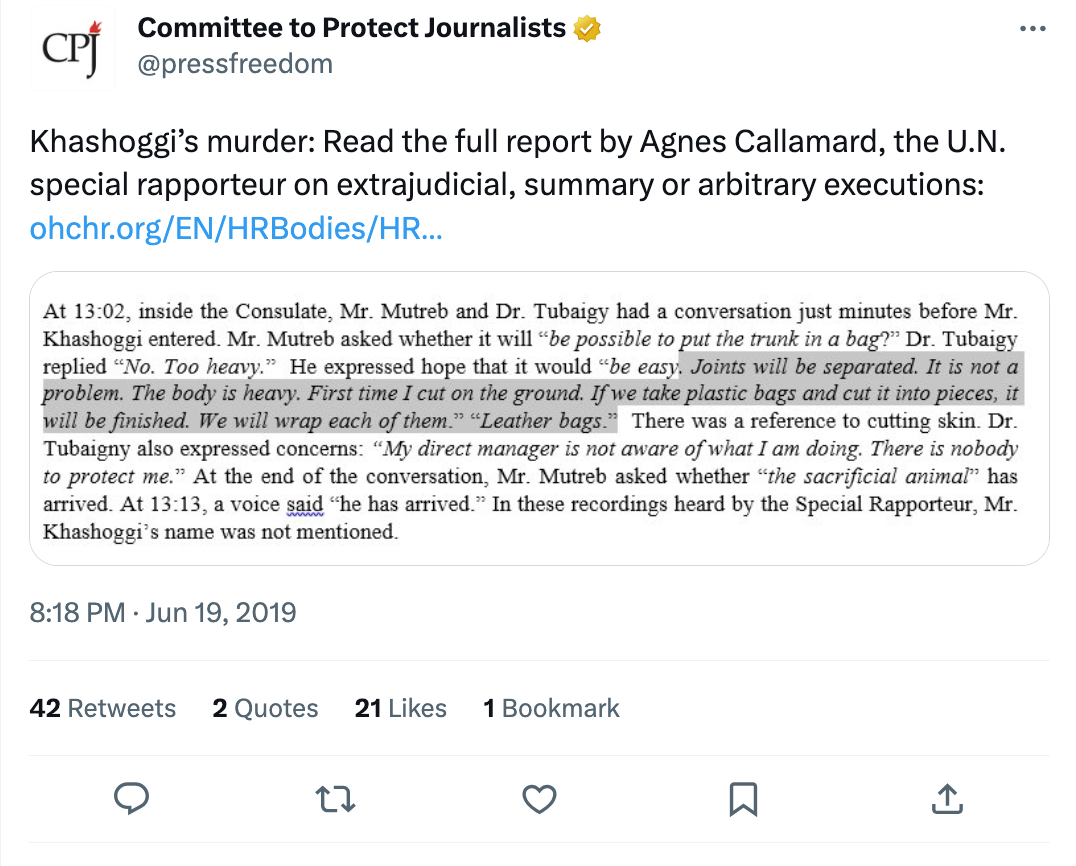This screenshot has height=866, width=1076.
Task: Retweet using the arrows icon
Action: 335,799
